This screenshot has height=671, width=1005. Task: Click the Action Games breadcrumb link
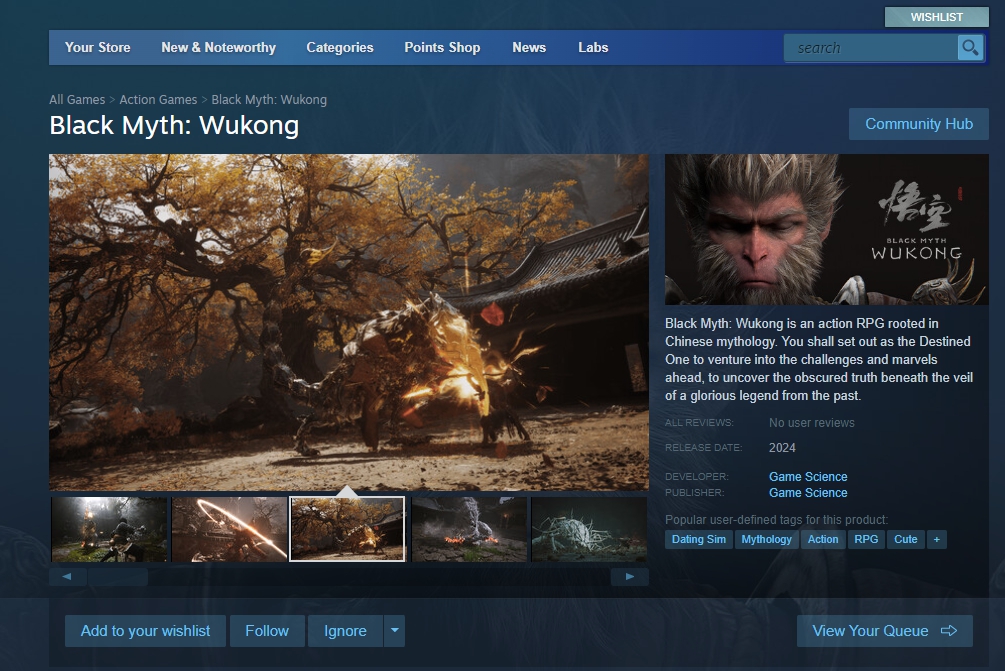160,100
